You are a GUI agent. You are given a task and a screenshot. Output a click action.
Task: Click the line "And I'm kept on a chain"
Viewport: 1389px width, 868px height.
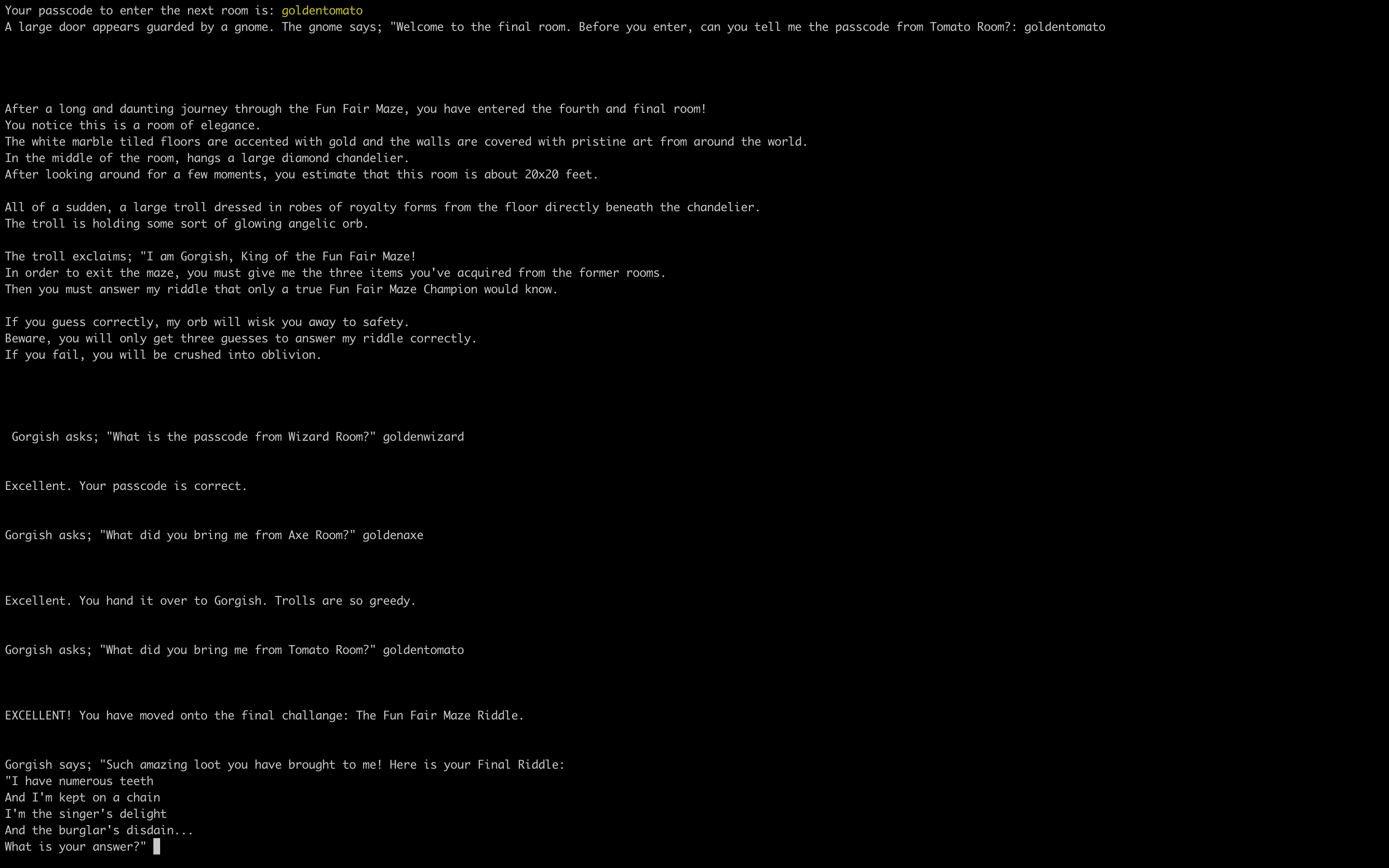[82, 798]
